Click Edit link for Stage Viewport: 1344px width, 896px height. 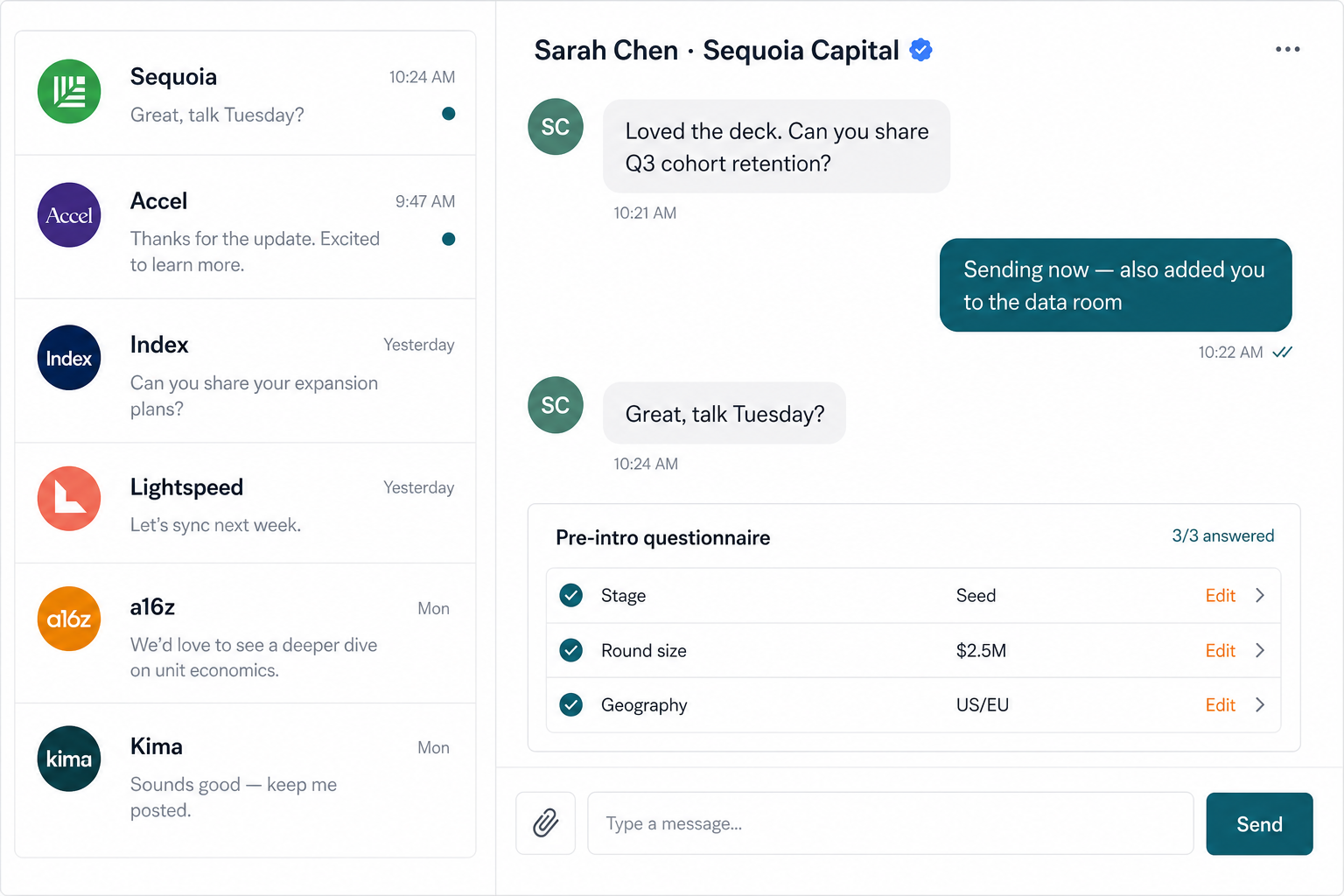point(1220,596)
